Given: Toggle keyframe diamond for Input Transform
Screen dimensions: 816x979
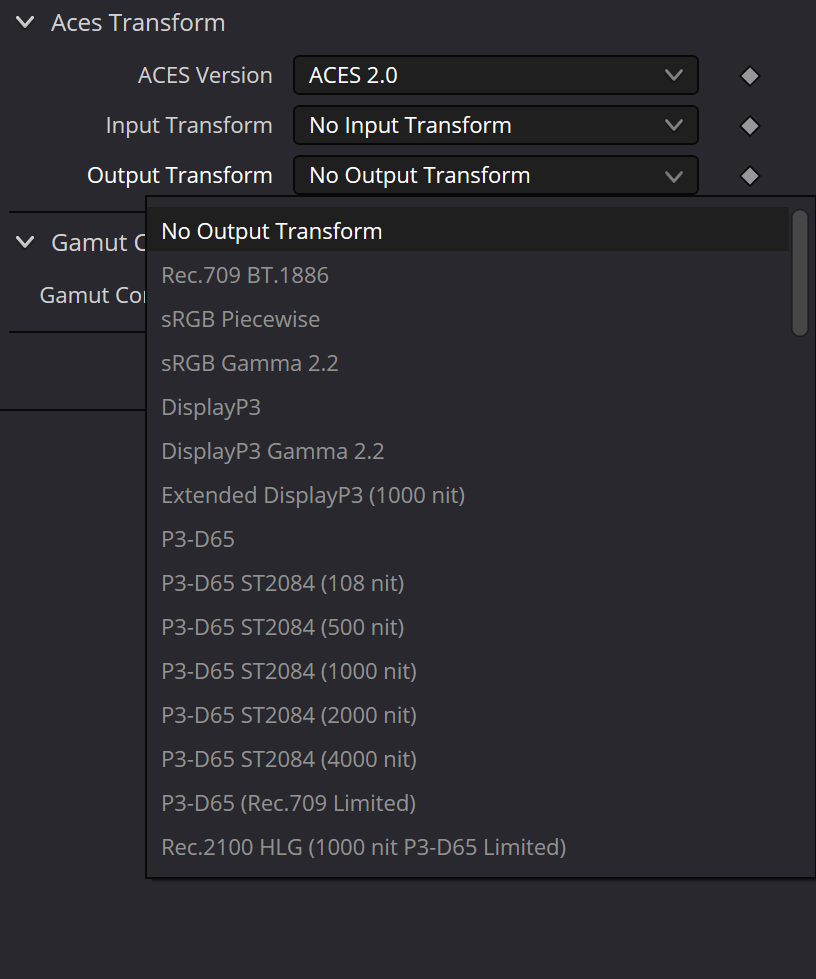Looking at the screenshot, I should pyautogui.click(x=749, y=126).
